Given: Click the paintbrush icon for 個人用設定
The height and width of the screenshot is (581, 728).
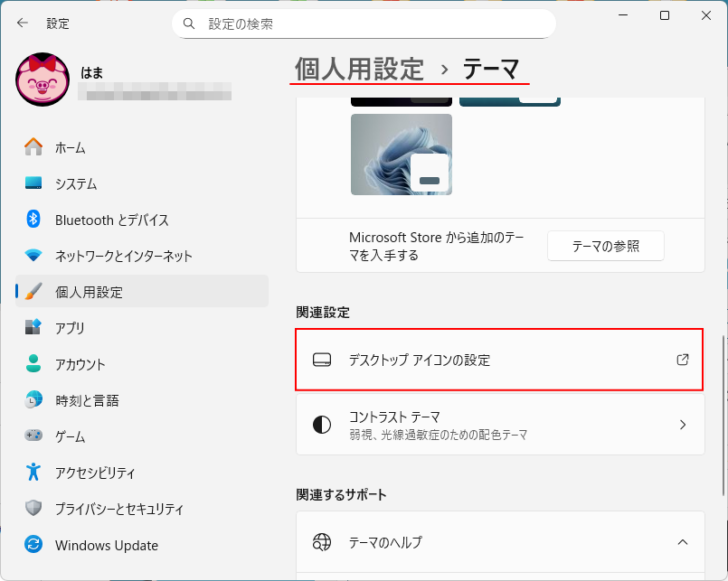Looking at the screenshot, I should [x=33, y=291].
